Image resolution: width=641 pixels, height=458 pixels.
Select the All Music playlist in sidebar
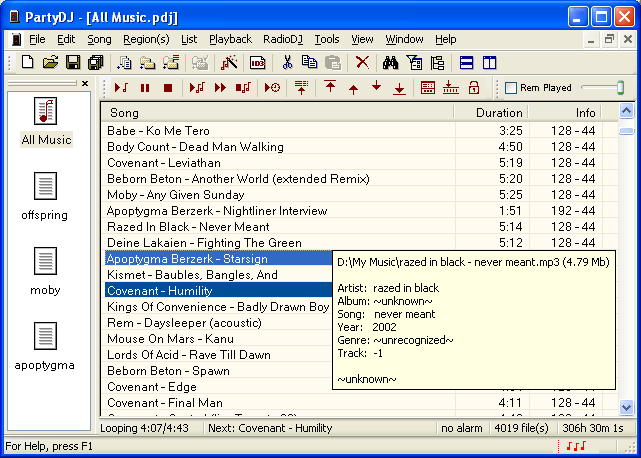(x=46, y=122)
